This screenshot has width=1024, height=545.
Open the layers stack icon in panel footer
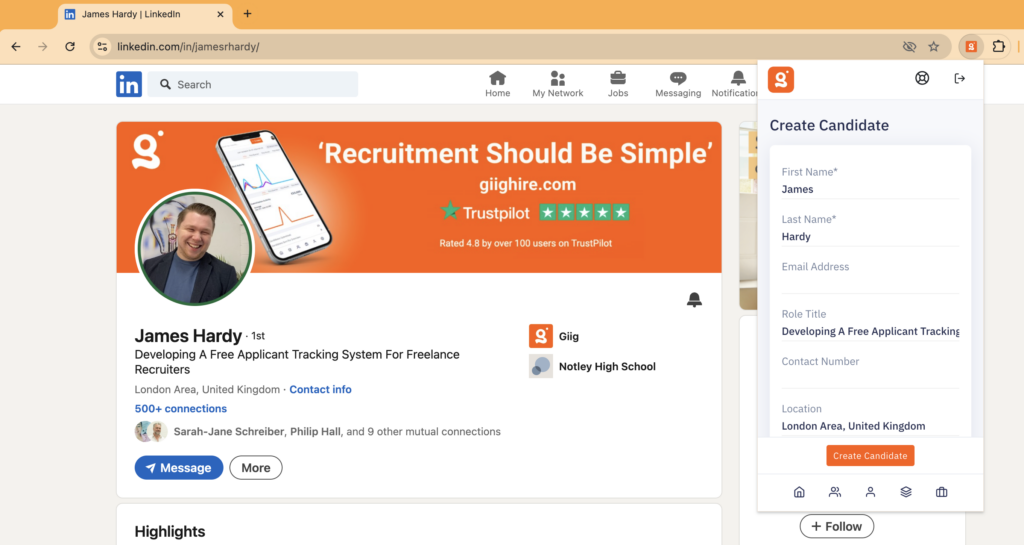[906, 492]
